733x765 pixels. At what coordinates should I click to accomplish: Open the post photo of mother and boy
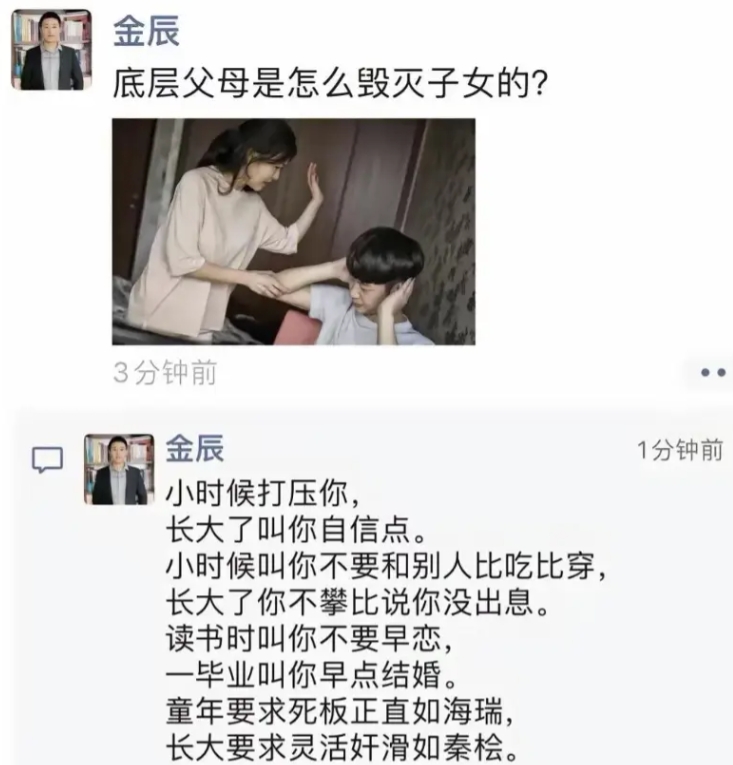294,232
